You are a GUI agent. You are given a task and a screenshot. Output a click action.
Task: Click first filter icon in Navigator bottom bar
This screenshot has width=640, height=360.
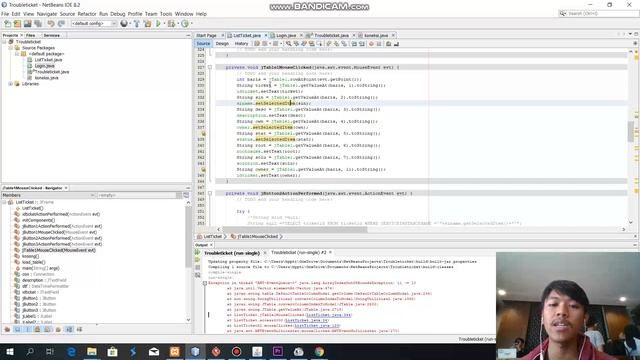click(x=7, y=329)
